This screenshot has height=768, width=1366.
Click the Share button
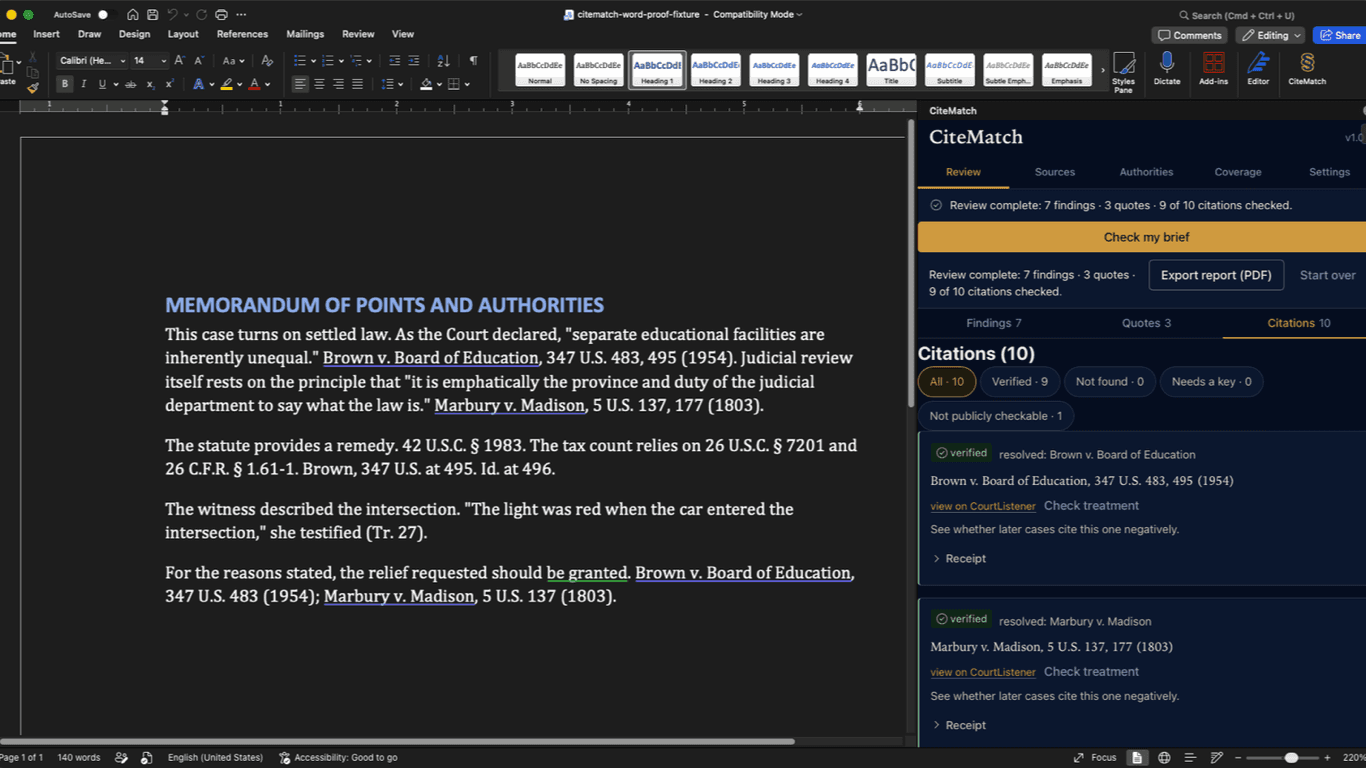pyautogui.click(x=1339, y=35)
